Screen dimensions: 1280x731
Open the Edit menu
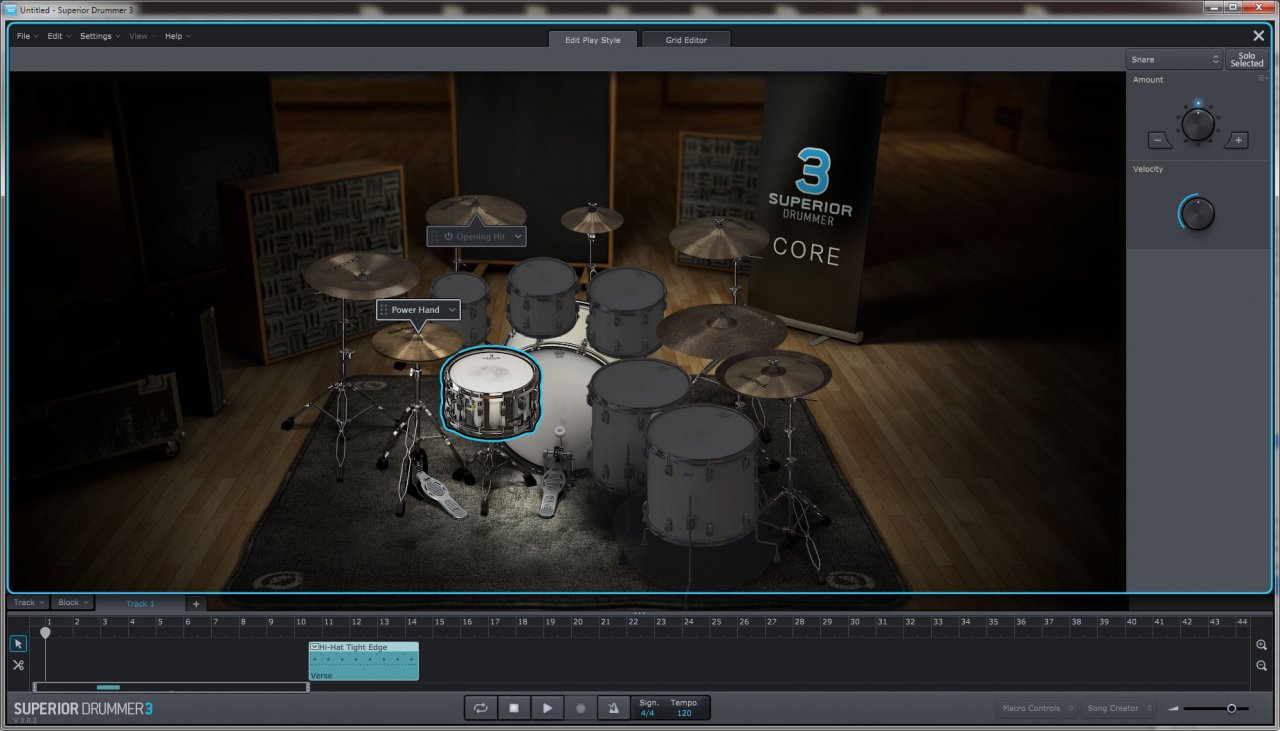tap(58, 36)
